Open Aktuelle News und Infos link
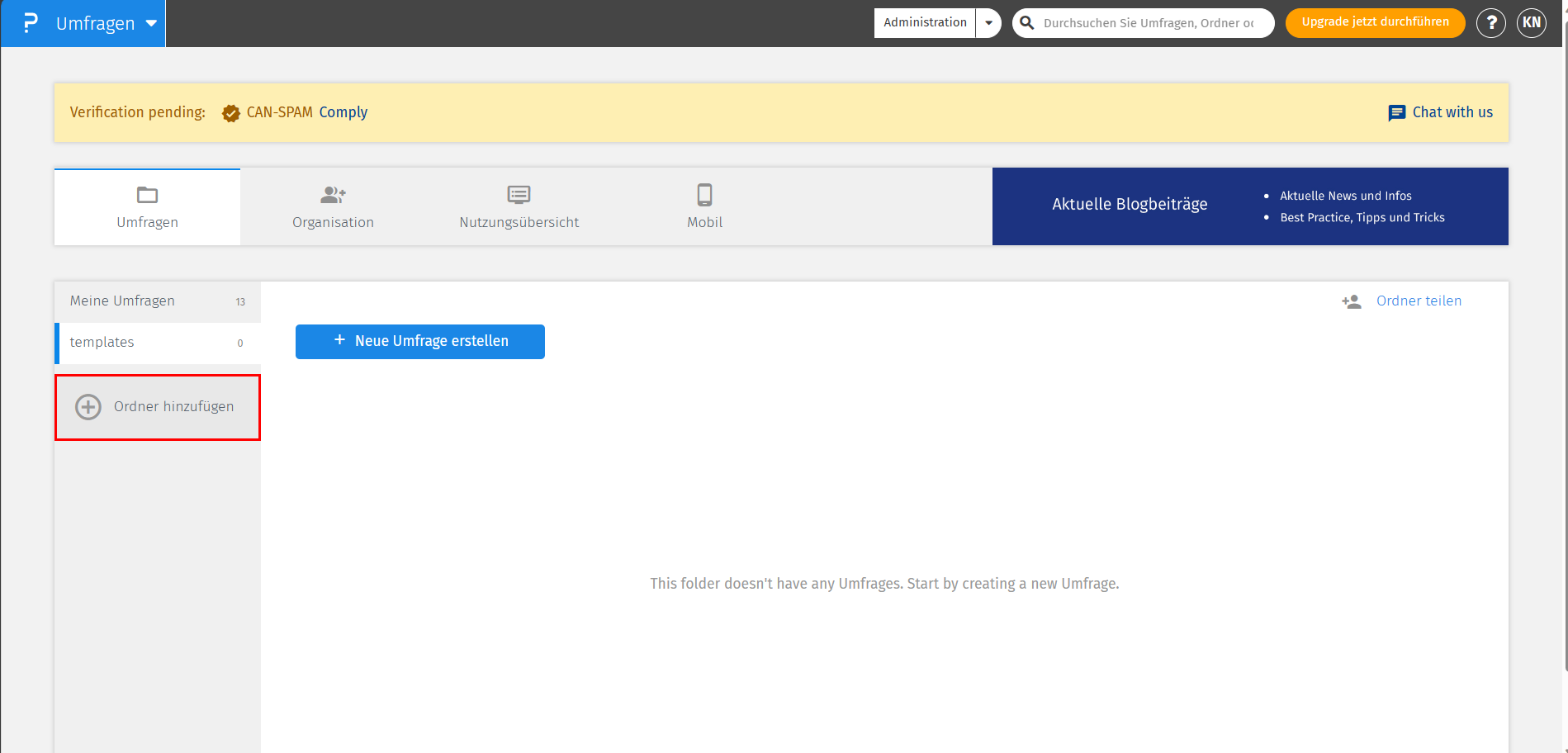 click(1346, 196)
